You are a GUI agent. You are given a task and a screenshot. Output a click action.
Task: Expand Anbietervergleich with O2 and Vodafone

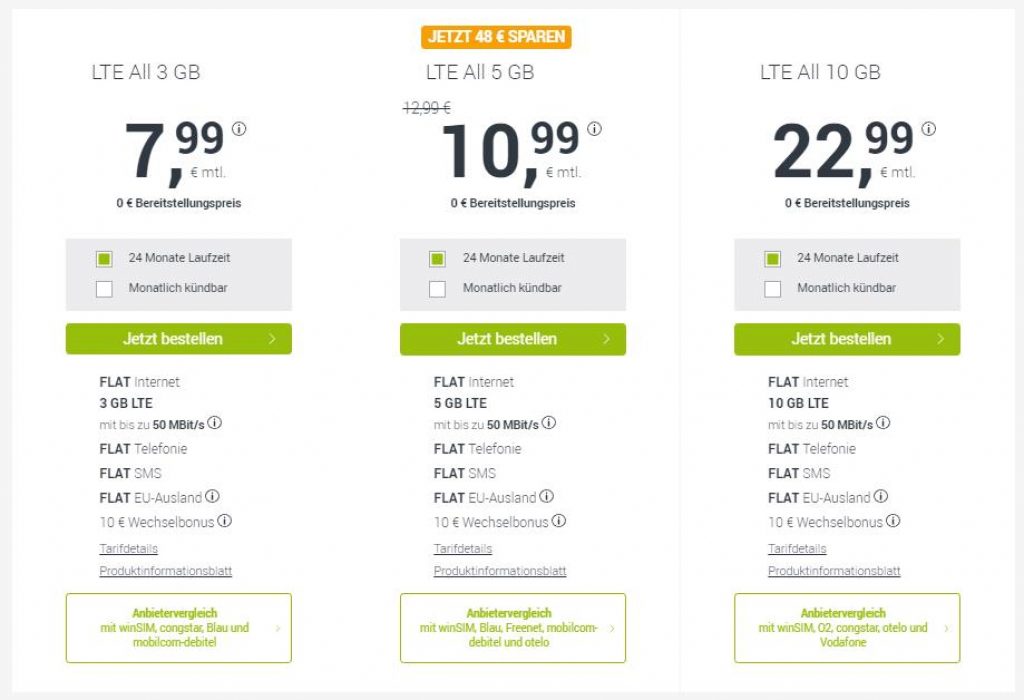[x=847, y=628]
